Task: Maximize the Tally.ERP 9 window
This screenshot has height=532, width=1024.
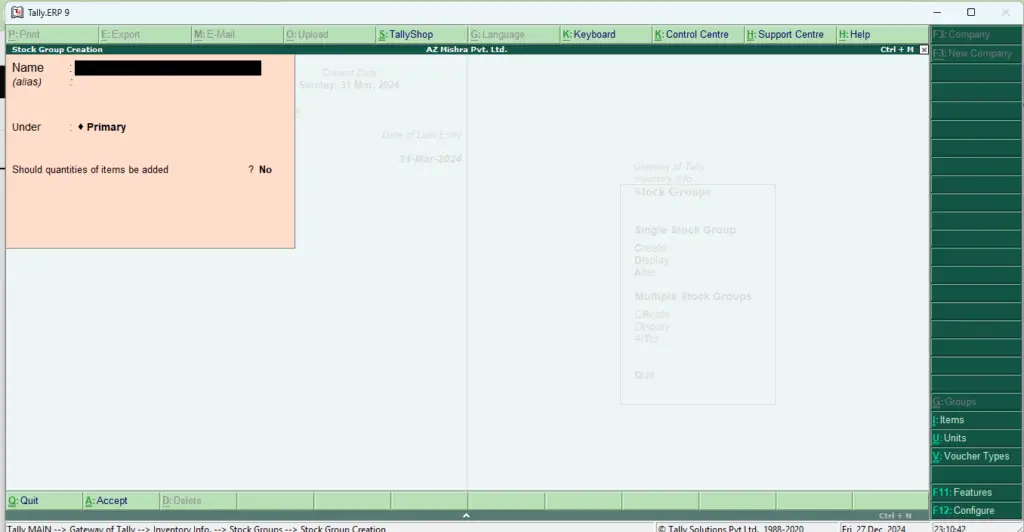Action: click(x=971, y=12)
